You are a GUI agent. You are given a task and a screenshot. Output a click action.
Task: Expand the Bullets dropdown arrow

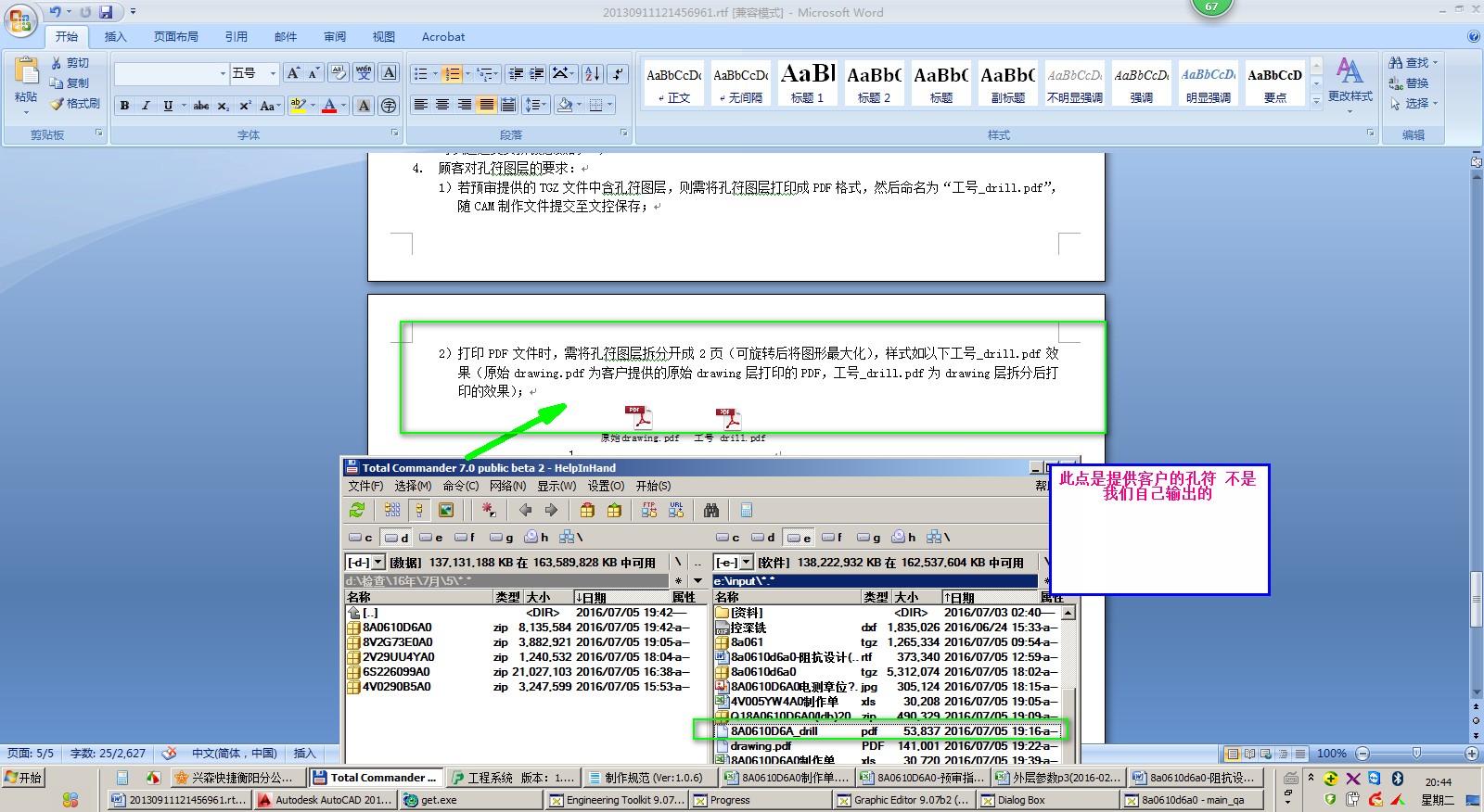coord(435,73)
